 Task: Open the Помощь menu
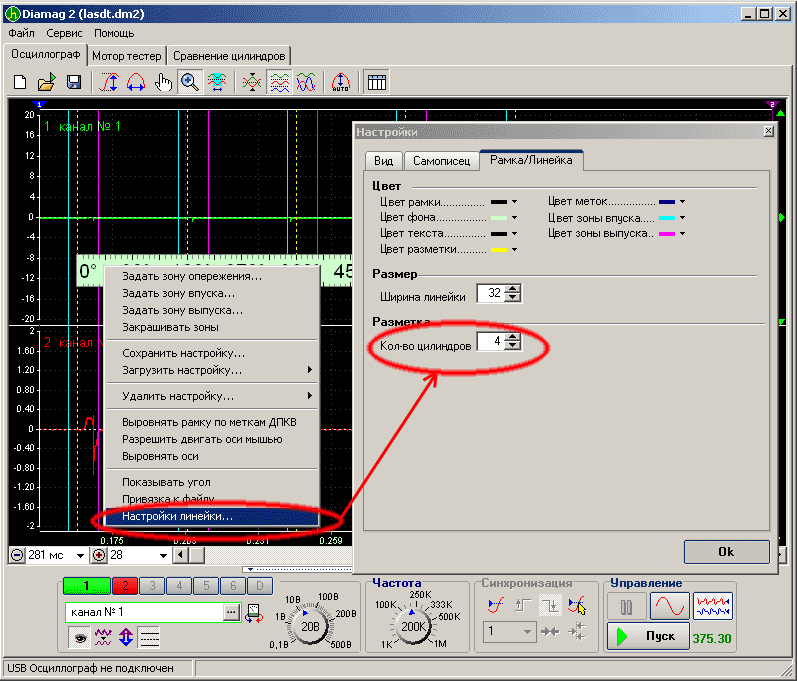click(x=114, y=34)
